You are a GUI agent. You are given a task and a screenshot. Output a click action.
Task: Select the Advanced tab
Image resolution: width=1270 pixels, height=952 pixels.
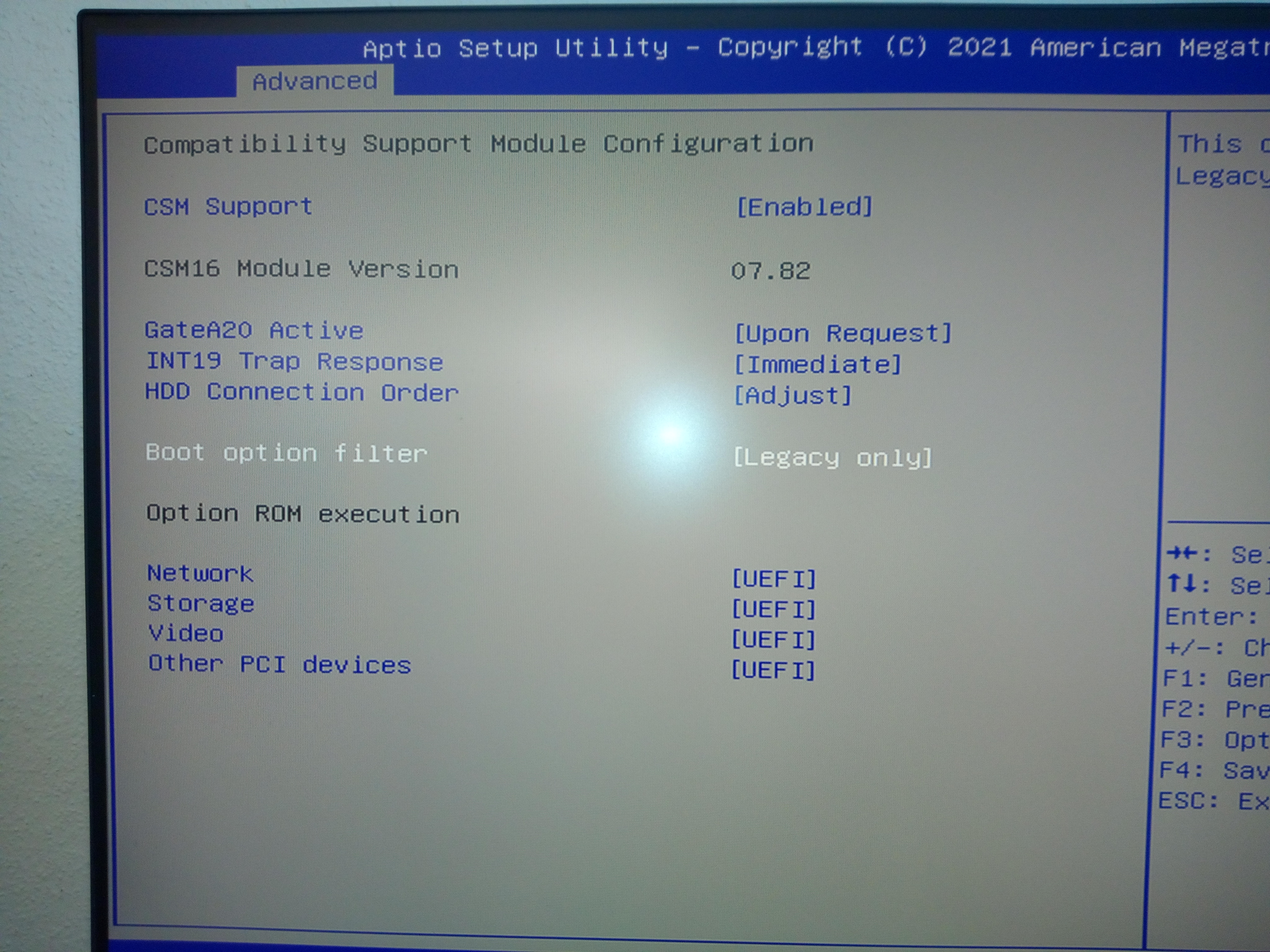[x=315, y=82]
